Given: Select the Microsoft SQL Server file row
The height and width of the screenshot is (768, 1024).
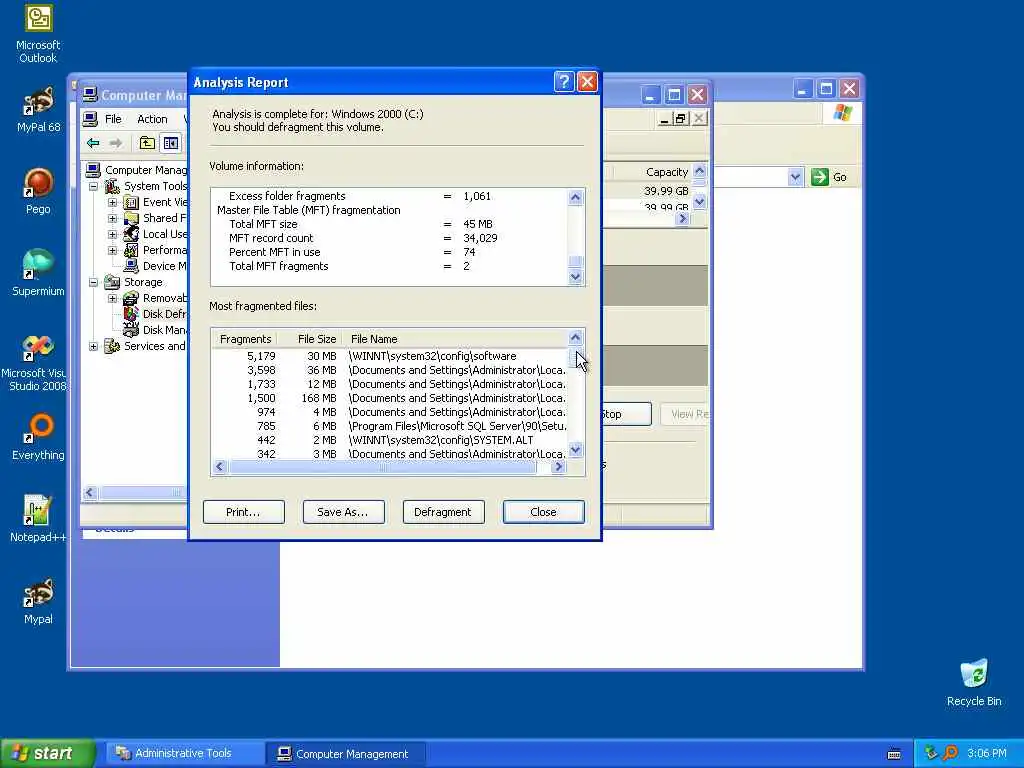Looking at the screenshot, I should (390, 426).
